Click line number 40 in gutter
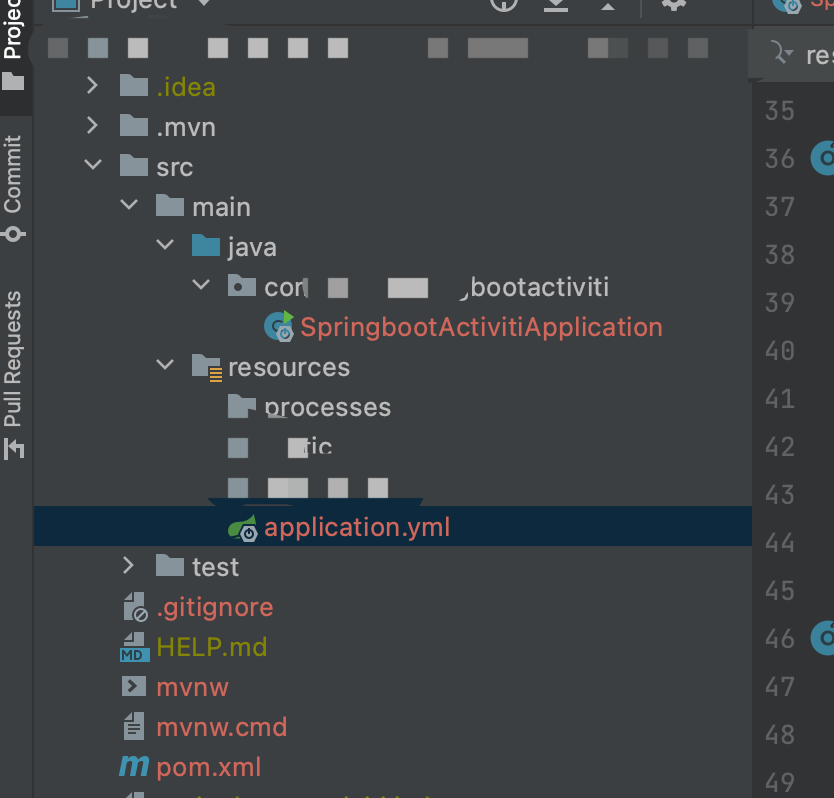 780,351
